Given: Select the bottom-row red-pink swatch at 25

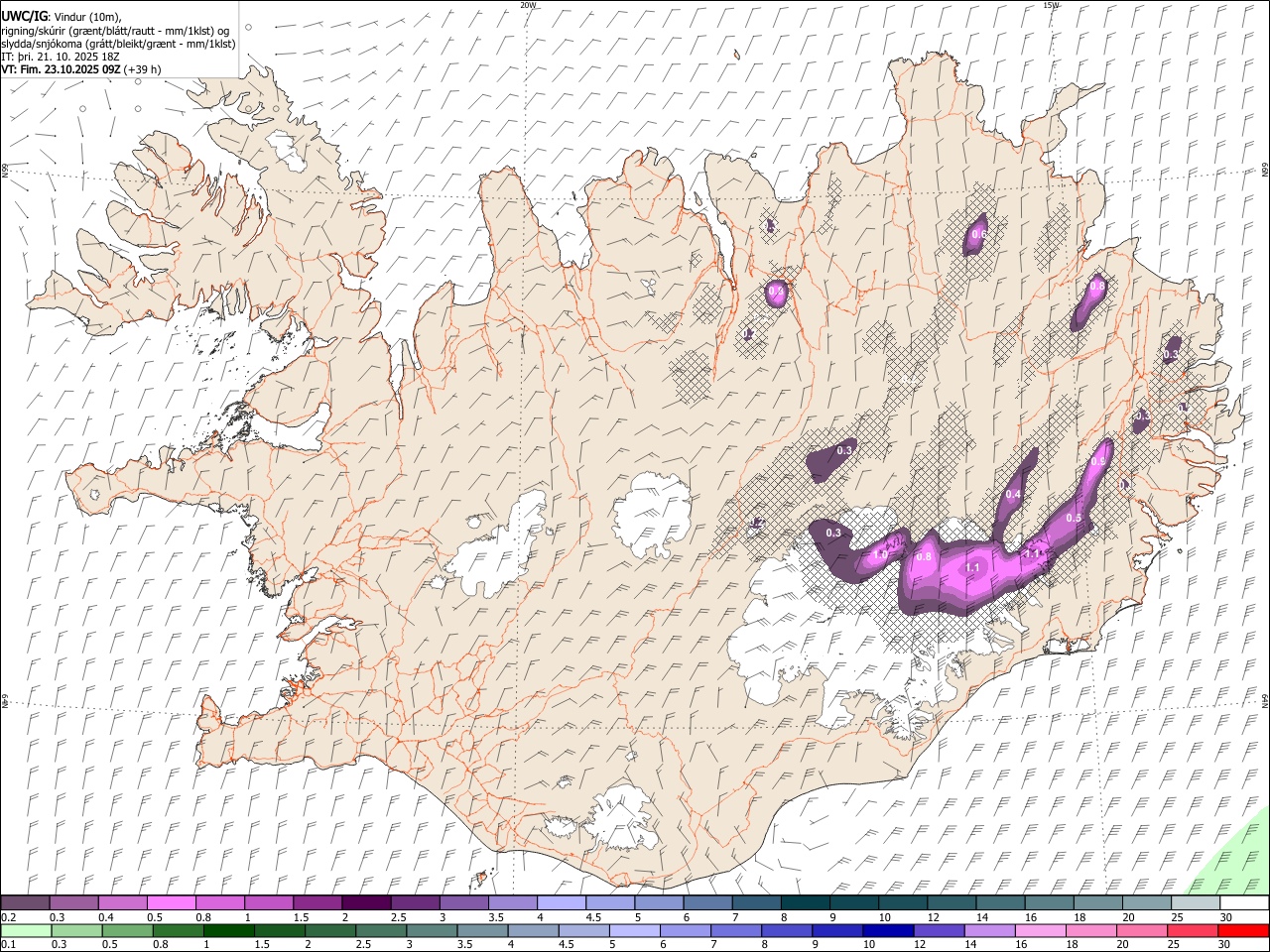Looking at the screenshot, I should point(1192,931).
